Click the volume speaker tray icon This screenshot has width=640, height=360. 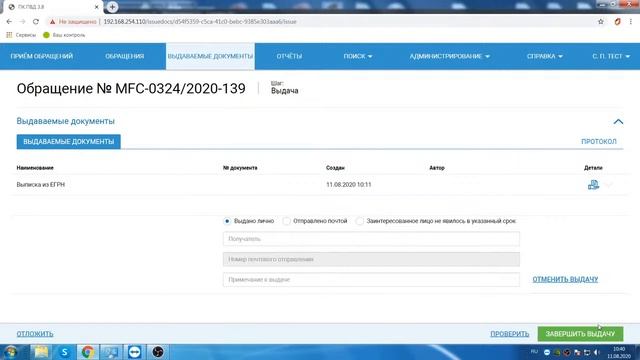pyautogui.click(x=597, y=352)
